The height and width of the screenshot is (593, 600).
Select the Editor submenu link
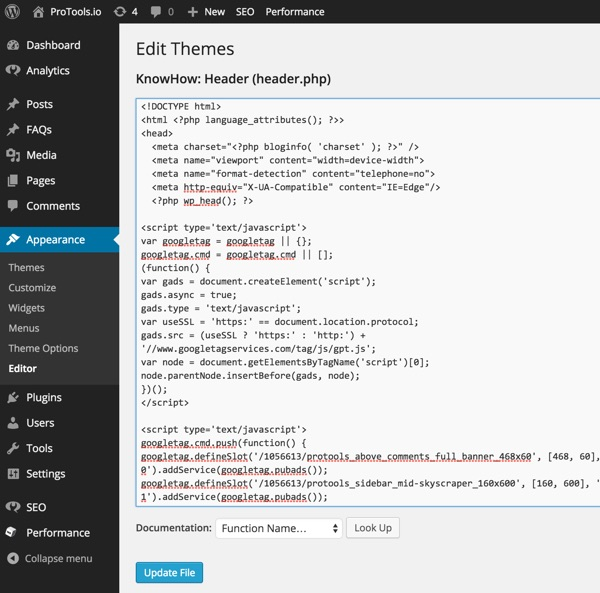[23, 368]
